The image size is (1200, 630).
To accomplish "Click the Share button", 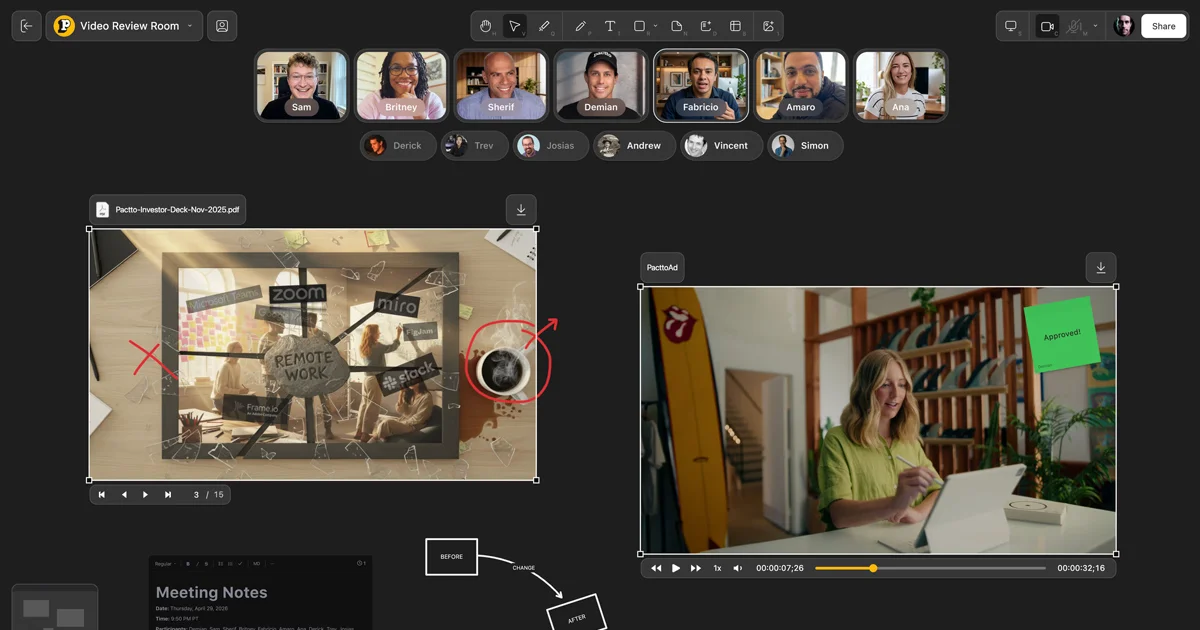I will 1163,26.
